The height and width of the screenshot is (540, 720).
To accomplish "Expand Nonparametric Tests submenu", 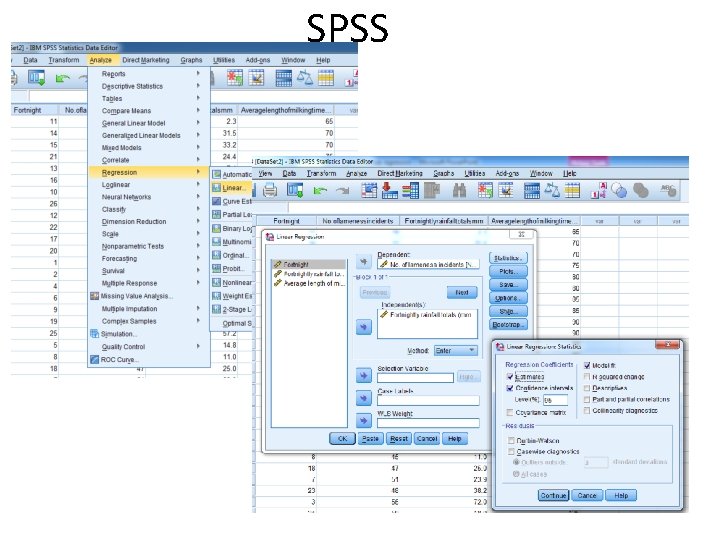I will pyautogui.click(x=149, y=246).
